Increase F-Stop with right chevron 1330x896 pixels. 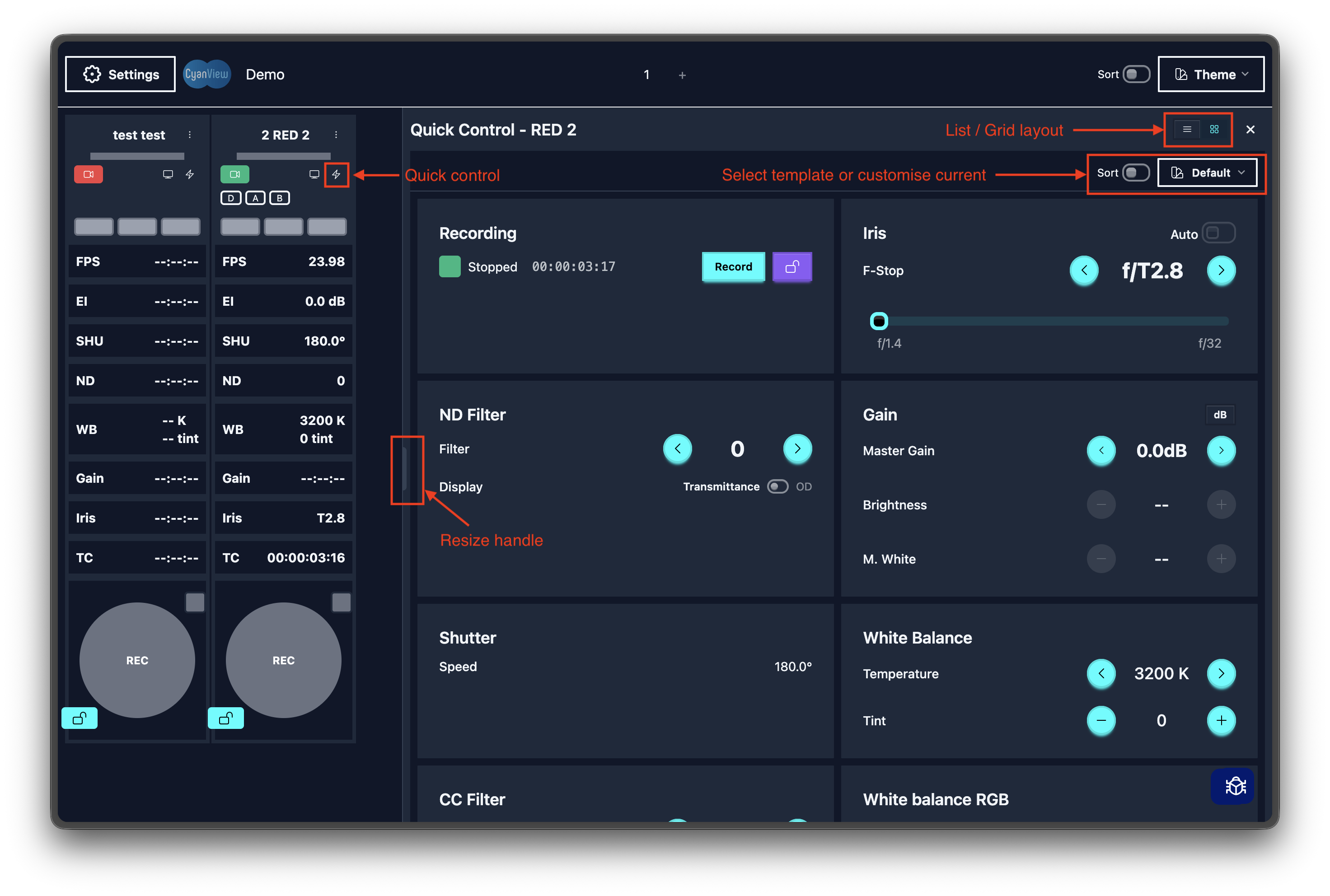click(x=1221, y=270)
